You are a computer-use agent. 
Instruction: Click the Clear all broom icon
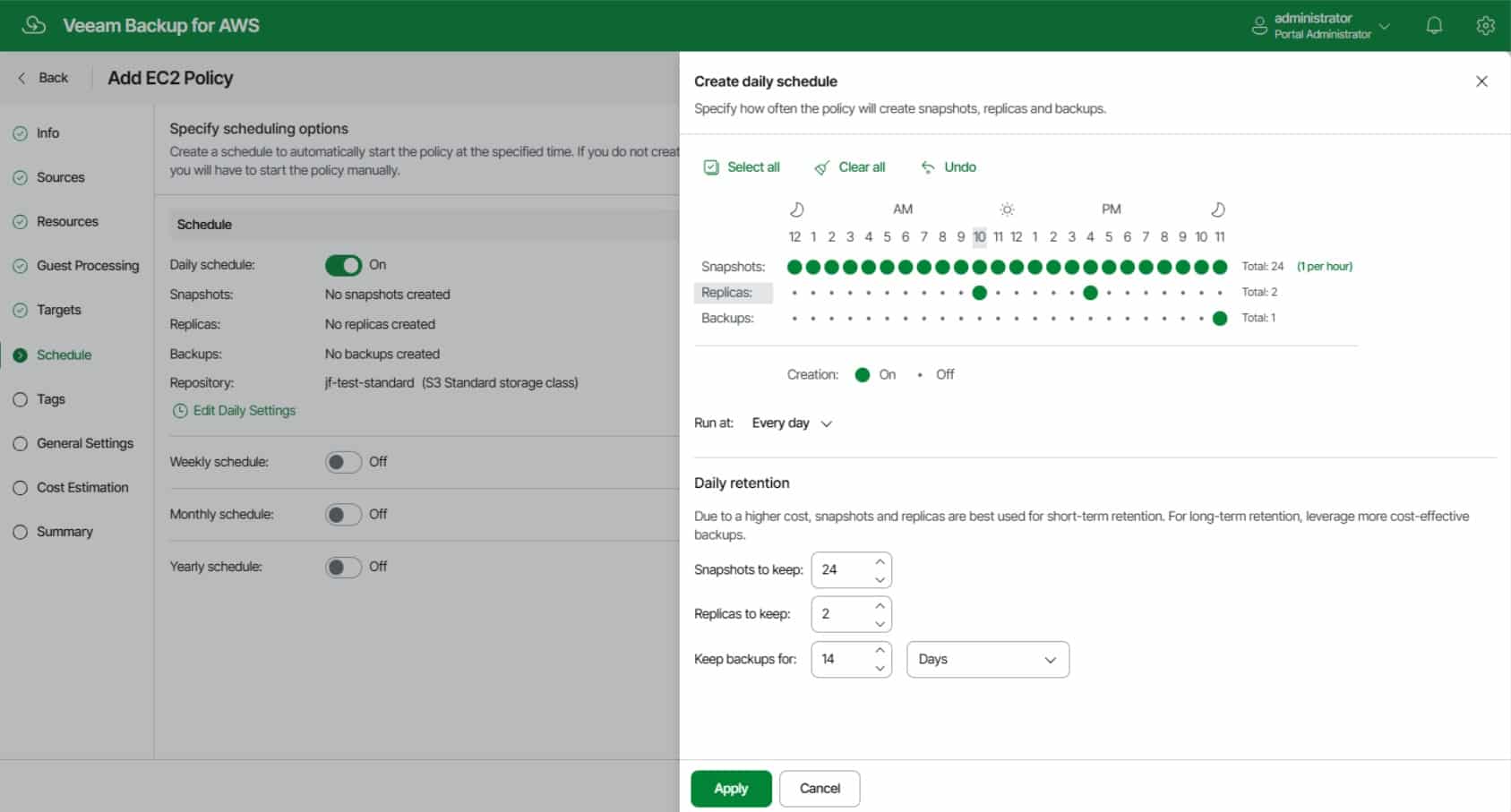tap(821, 167)
